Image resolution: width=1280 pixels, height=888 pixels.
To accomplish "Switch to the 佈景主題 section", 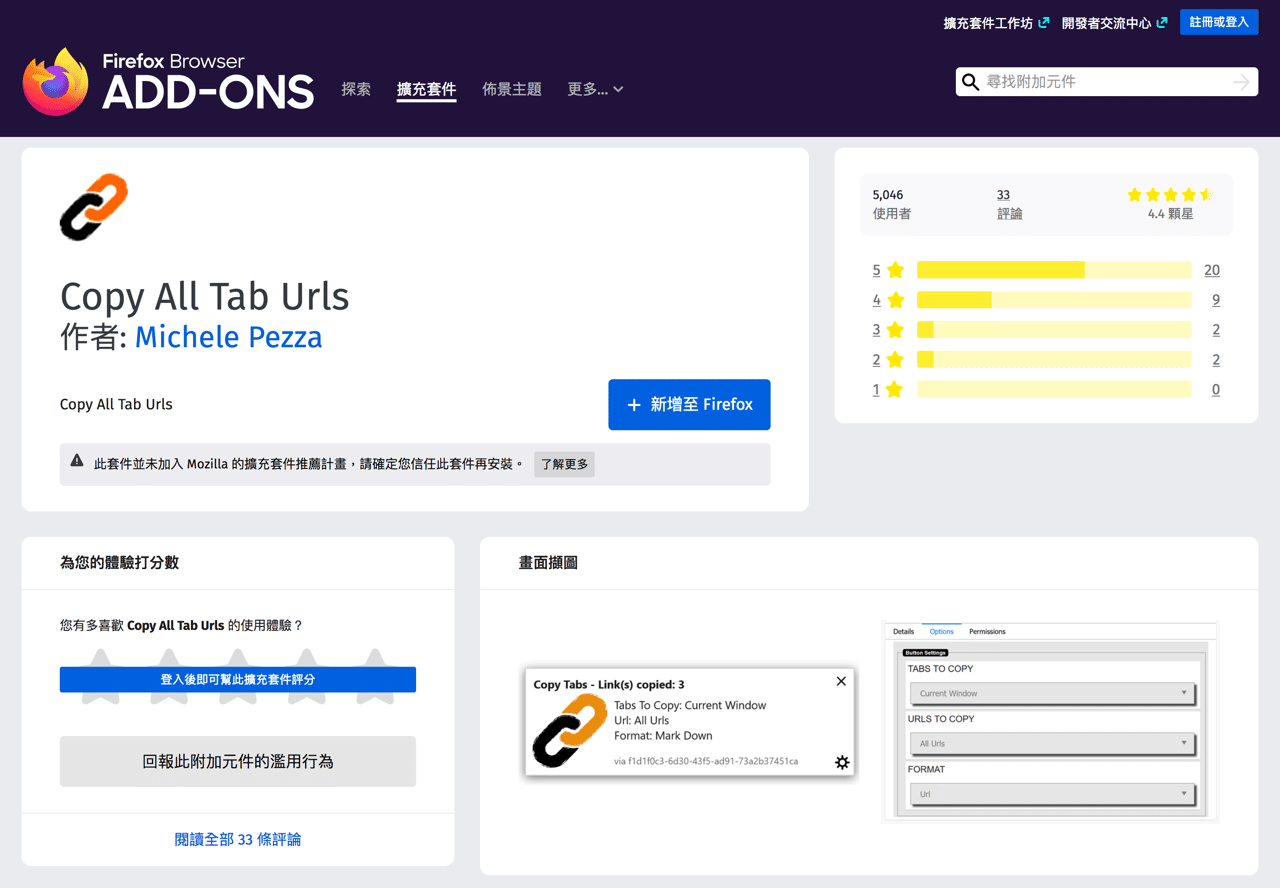I will coord(512,89).
